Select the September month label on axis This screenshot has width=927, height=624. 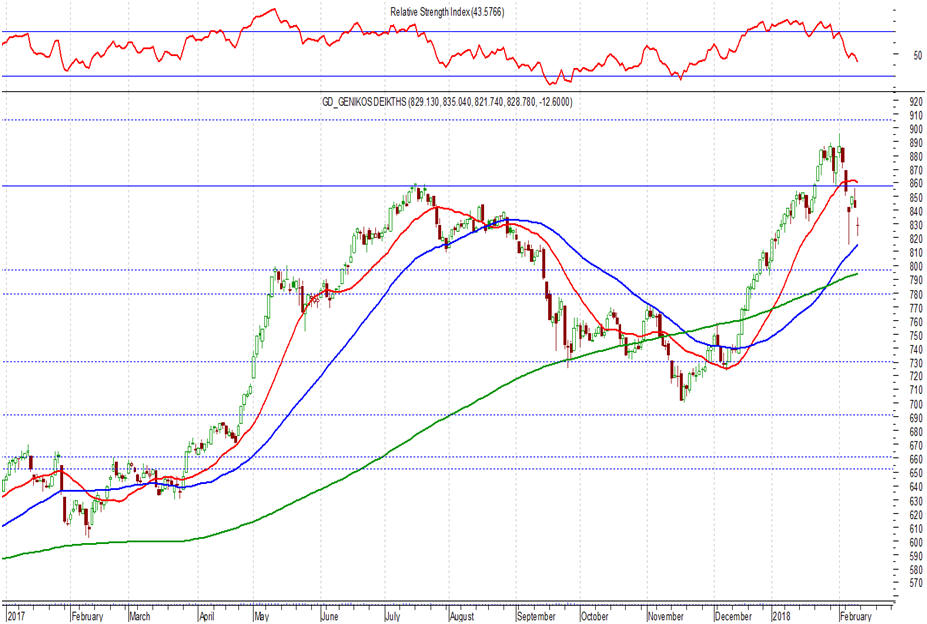(x=536, y=616)
